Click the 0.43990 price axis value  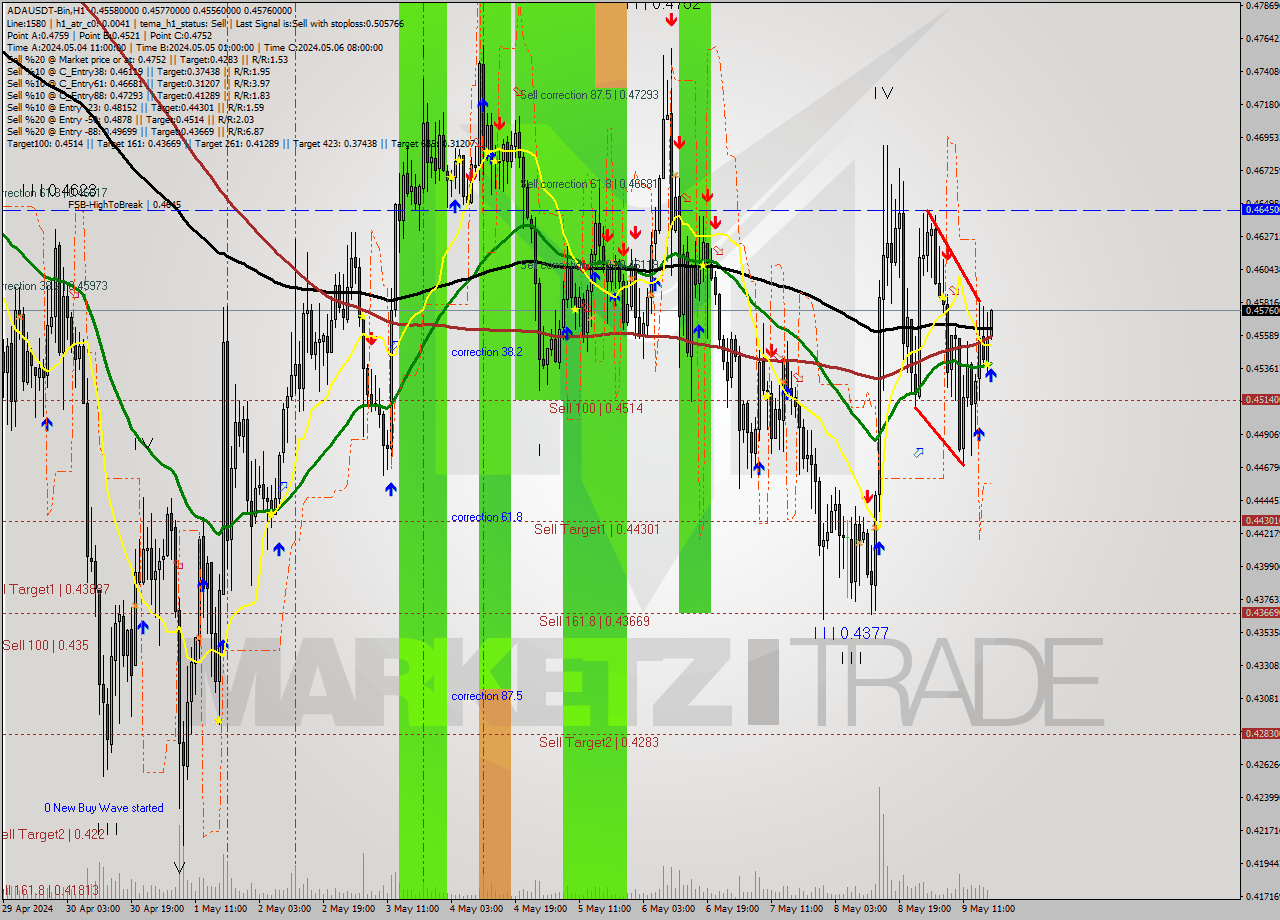[1262, 566]
